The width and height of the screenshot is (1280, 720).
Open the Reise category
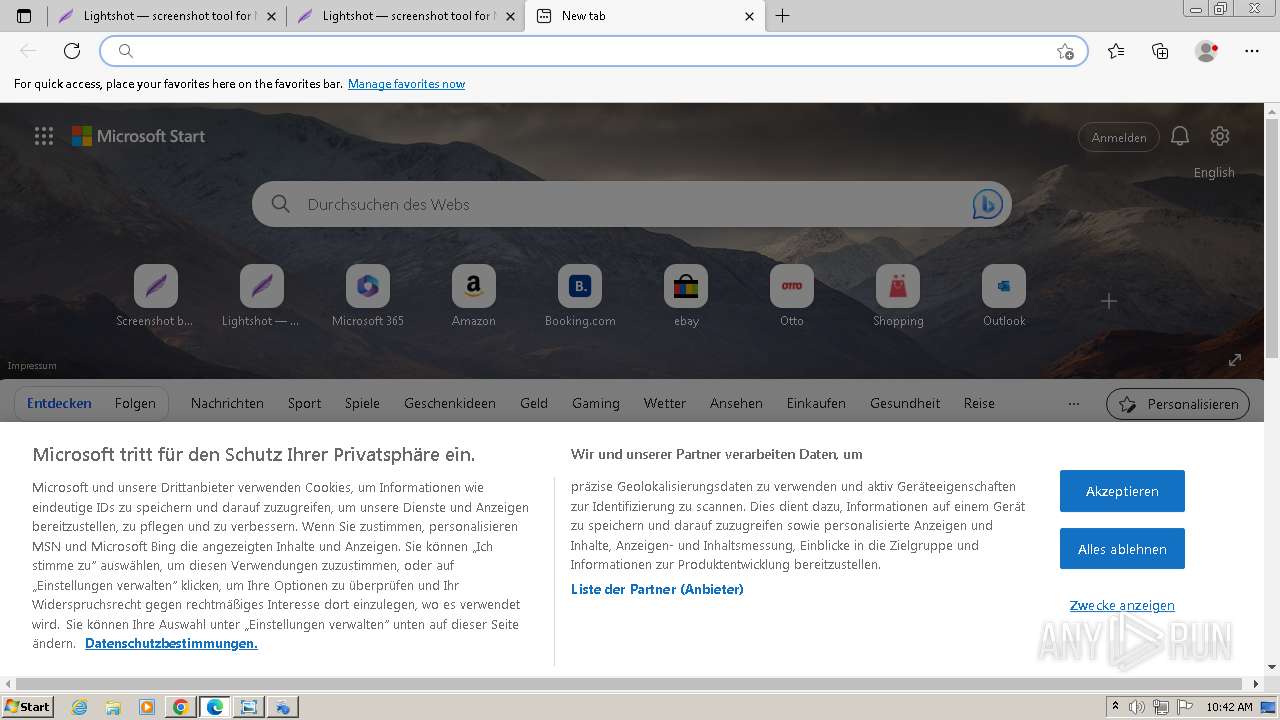coord(979,404)
